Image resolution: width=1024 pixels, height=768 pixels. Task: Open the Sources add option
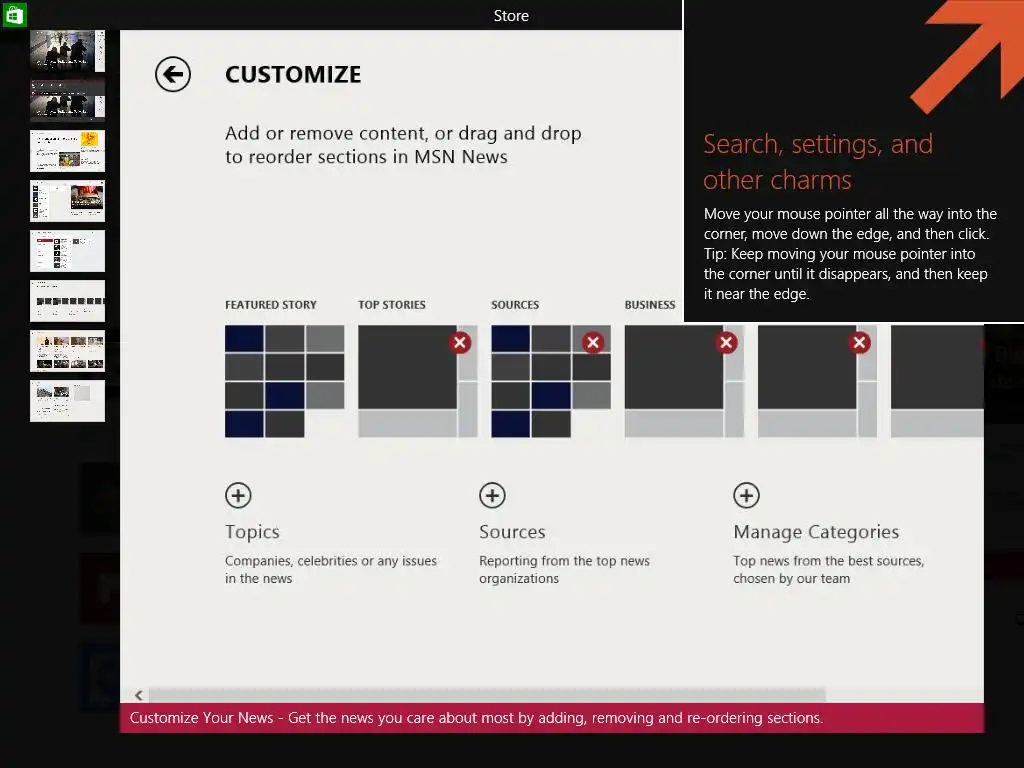point(512,532)
